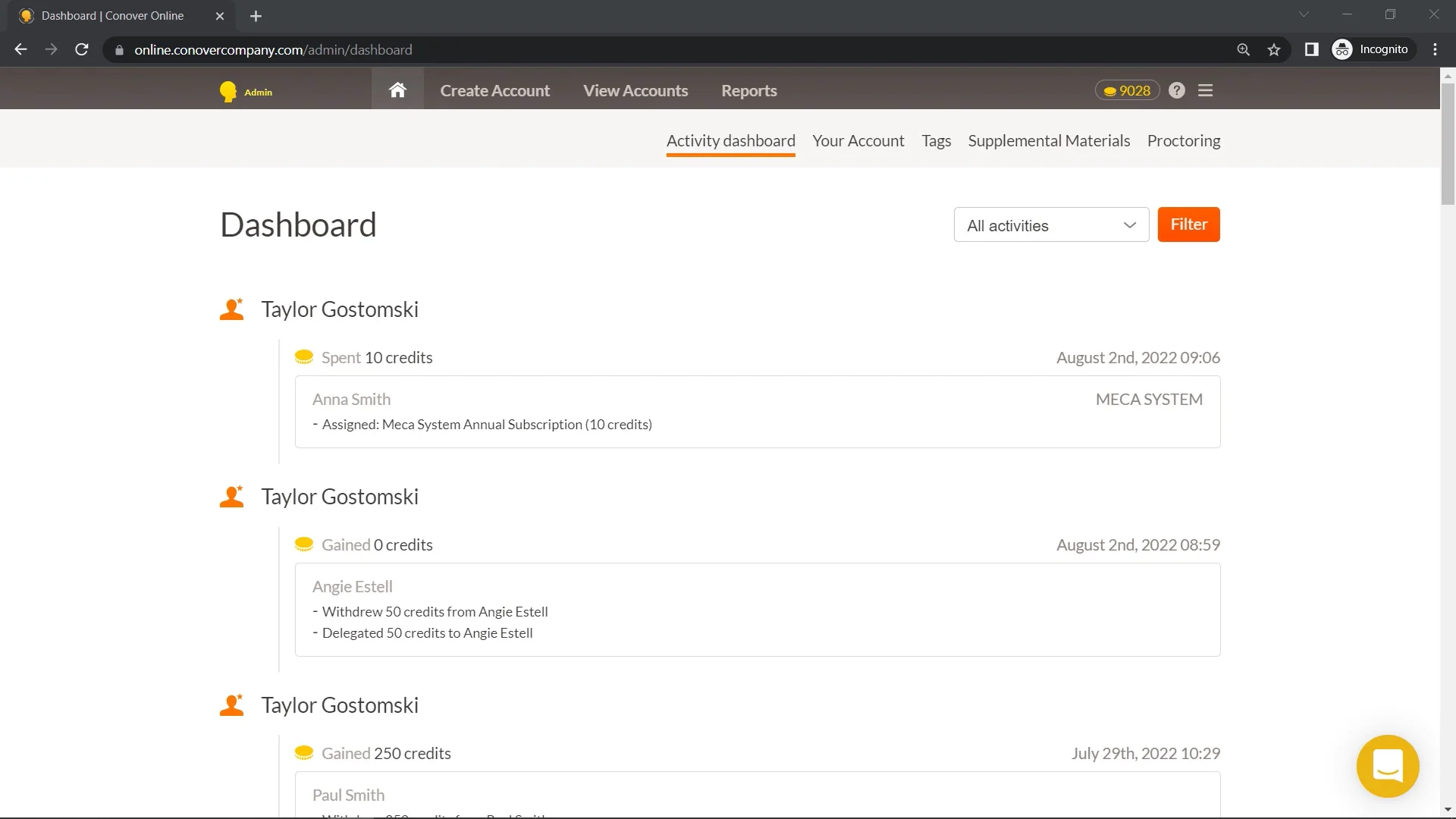
Task: Go to Supplemental Materials tab
Action: click(1048, 141)
